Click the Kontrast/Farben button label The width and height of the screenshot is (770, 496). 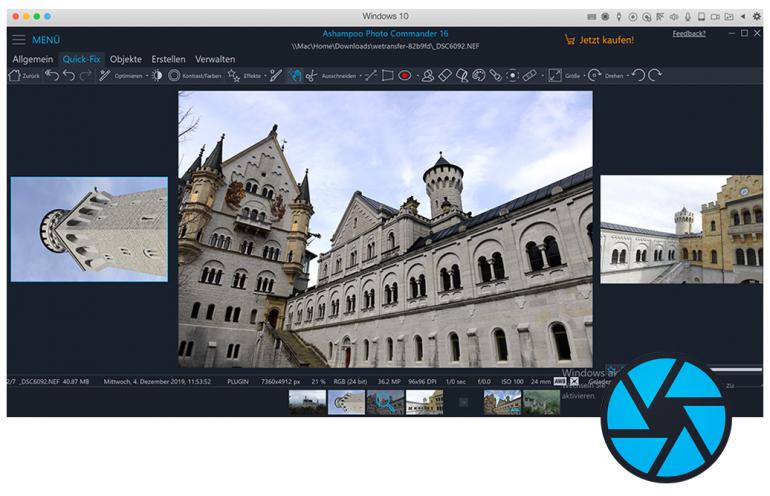(x=202, y=76)
